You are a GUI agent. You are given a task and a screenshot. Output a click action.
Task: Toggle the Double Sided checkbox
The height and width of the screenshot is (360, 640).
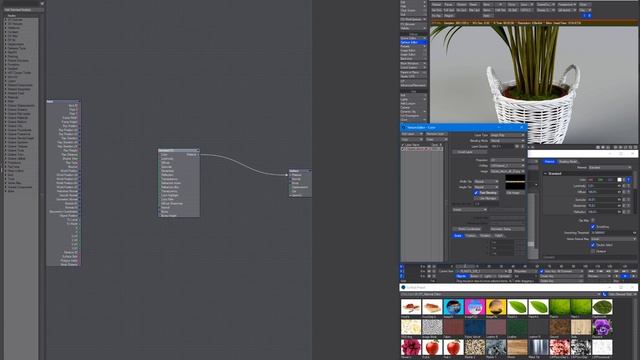pos(593,245)
